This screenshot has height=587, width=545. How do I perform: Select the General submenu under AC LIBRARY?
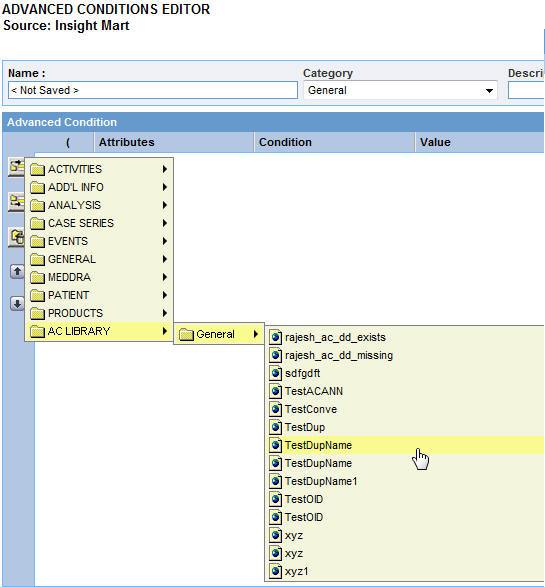[219, 334]
